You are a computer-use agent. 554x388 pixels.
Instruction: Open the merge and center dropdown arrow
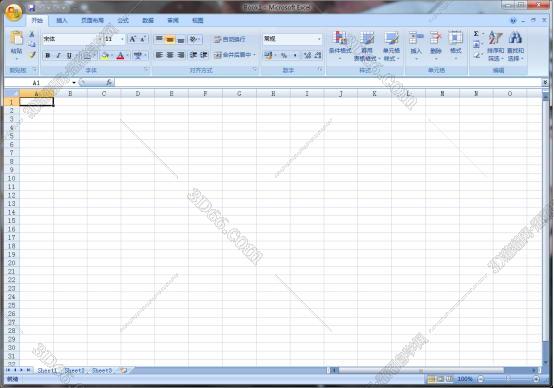[x=254, y=55]
